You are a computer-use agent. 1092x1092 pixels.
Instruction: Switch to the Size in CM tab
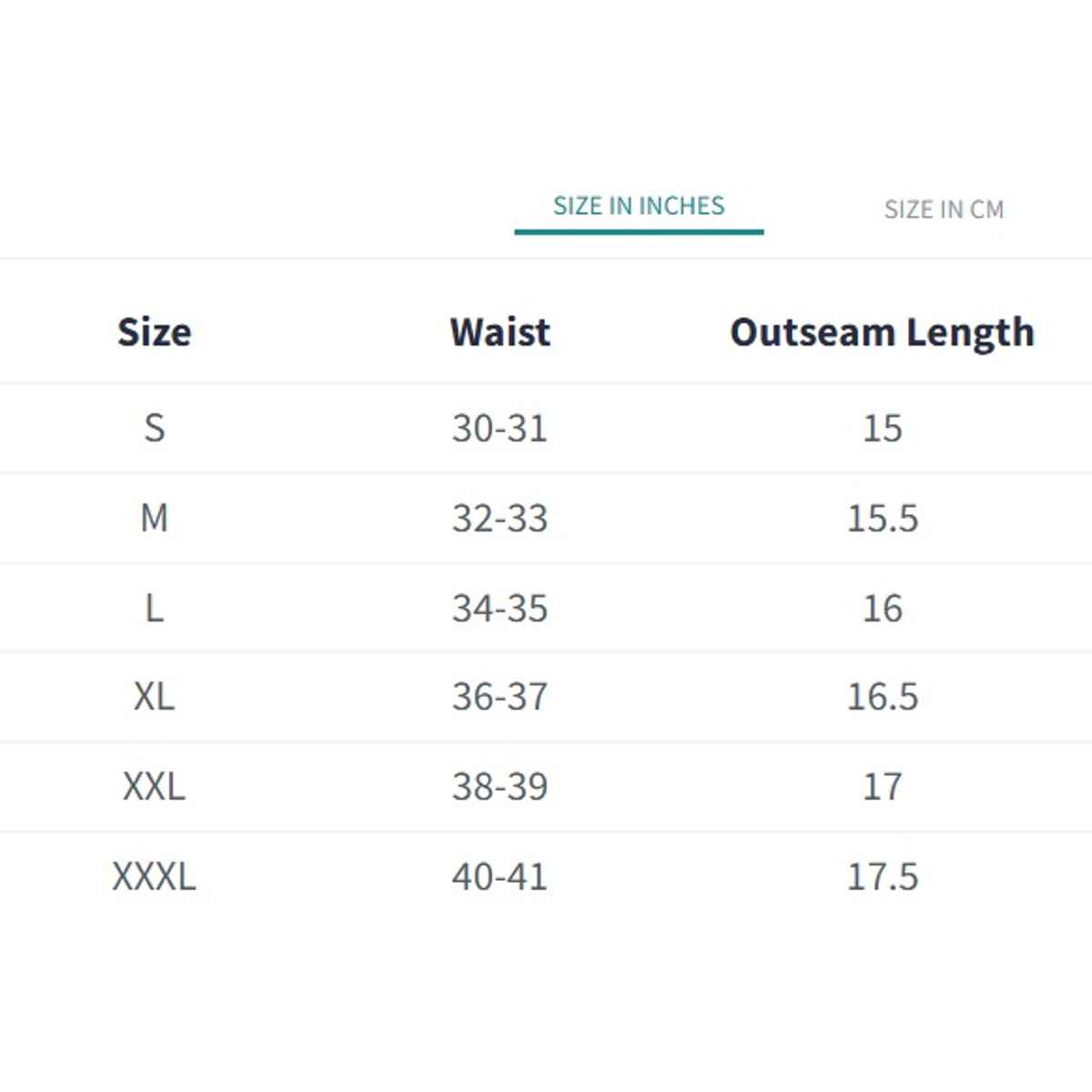click(944, 210)
